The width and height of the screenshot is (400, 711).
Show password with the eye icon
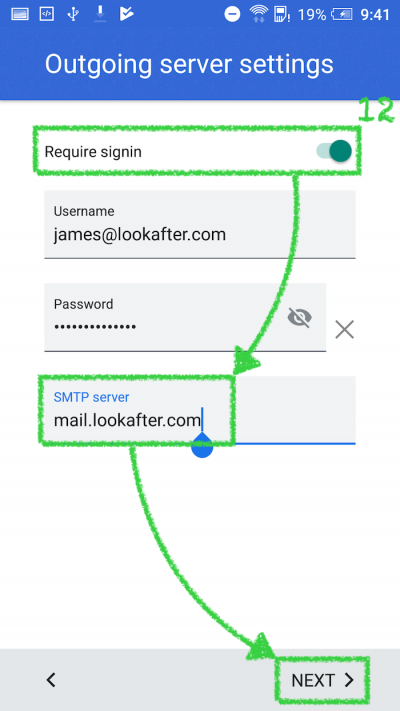[x=300, y=318]
